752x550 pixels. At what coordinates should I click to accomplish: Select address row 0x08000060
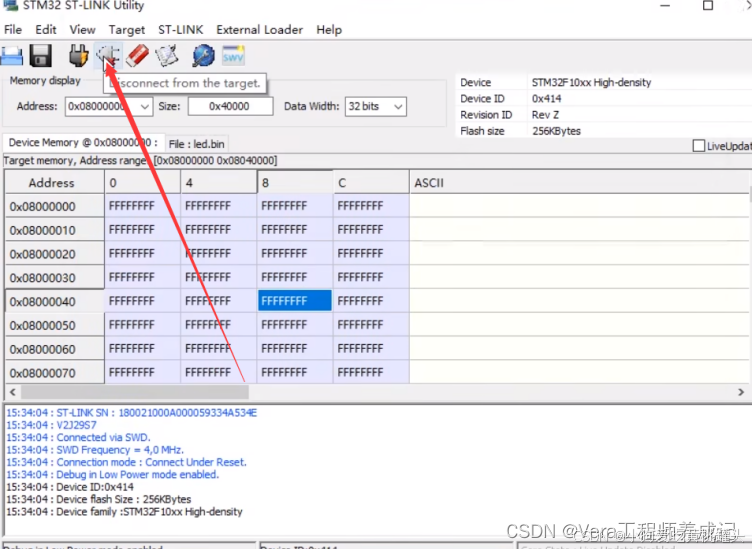(x=54, y=349)
